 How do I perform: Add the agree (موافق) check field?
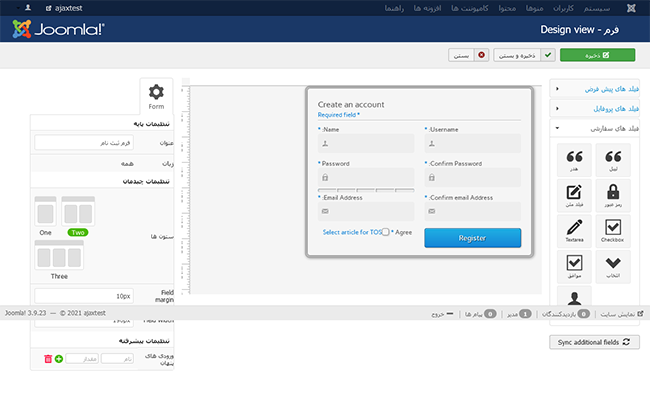[574, 266]
